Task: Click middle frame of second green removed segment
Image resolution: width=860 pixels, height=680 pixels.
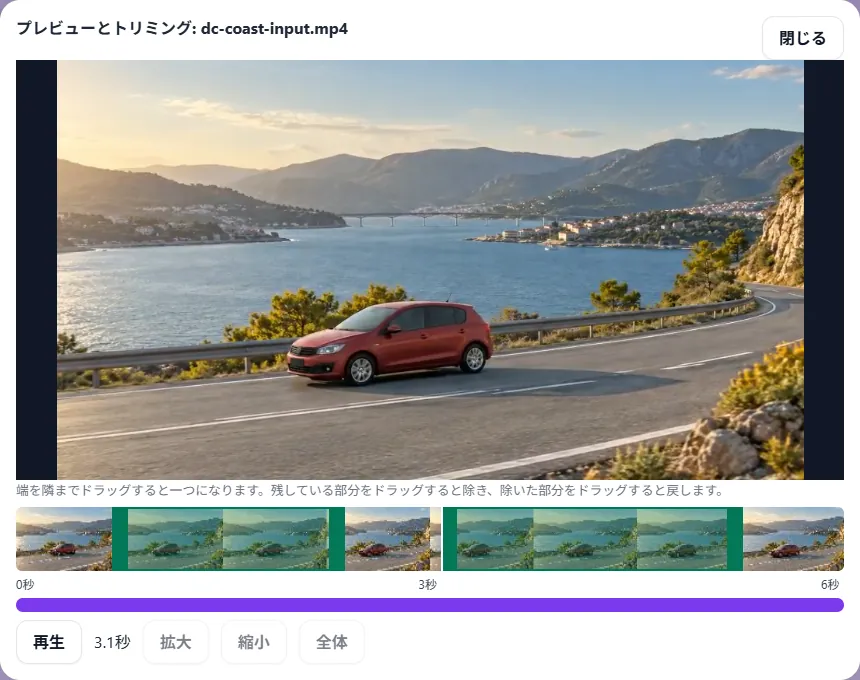Action: tap(585, 539)
